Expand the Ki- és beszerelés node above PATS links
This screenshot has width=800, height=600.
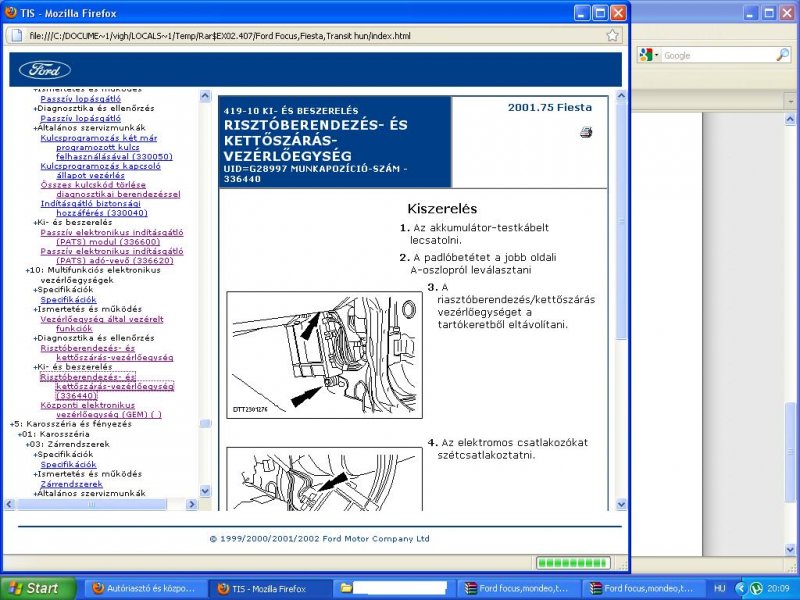(35, 222)
